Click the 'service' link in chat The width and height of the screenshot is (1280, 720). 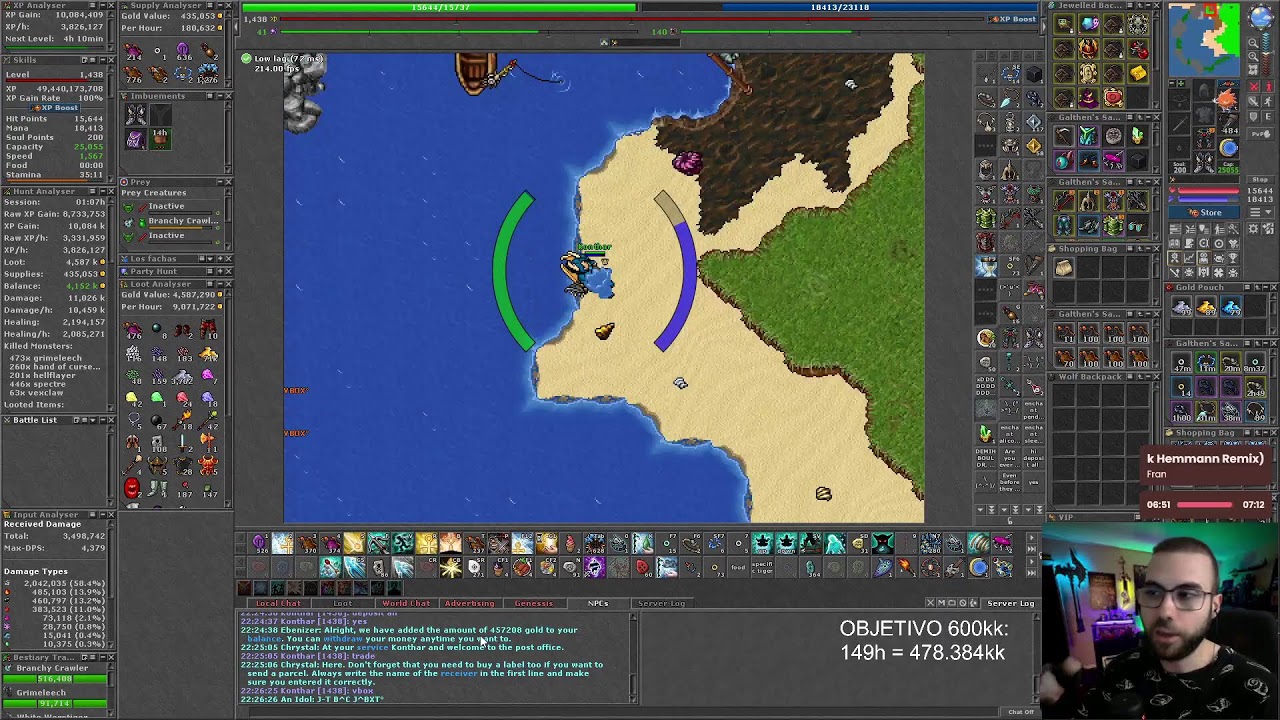point(372,647)
